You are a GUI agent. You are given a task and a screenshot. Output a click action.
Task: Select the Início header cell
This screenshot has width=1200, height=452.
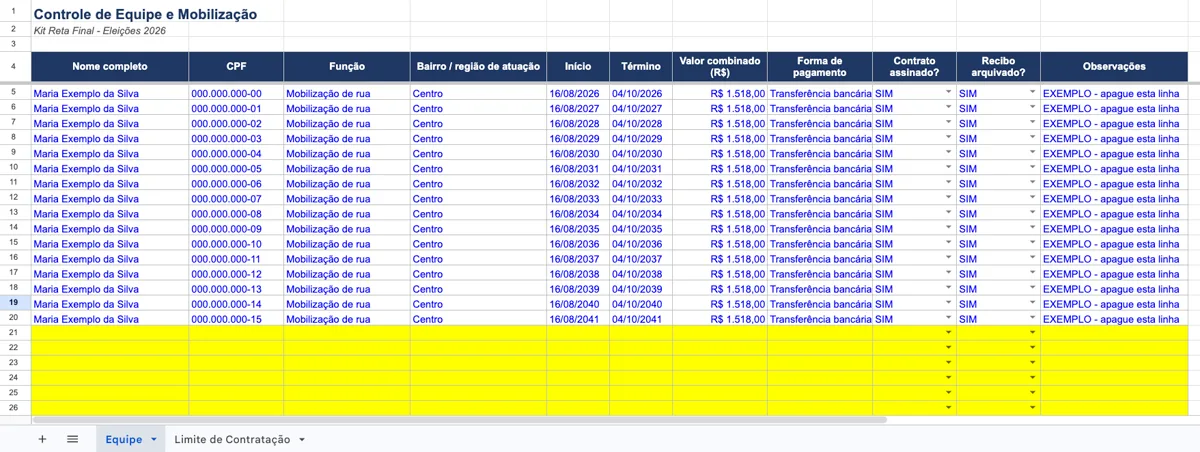[x=578, y=67]
